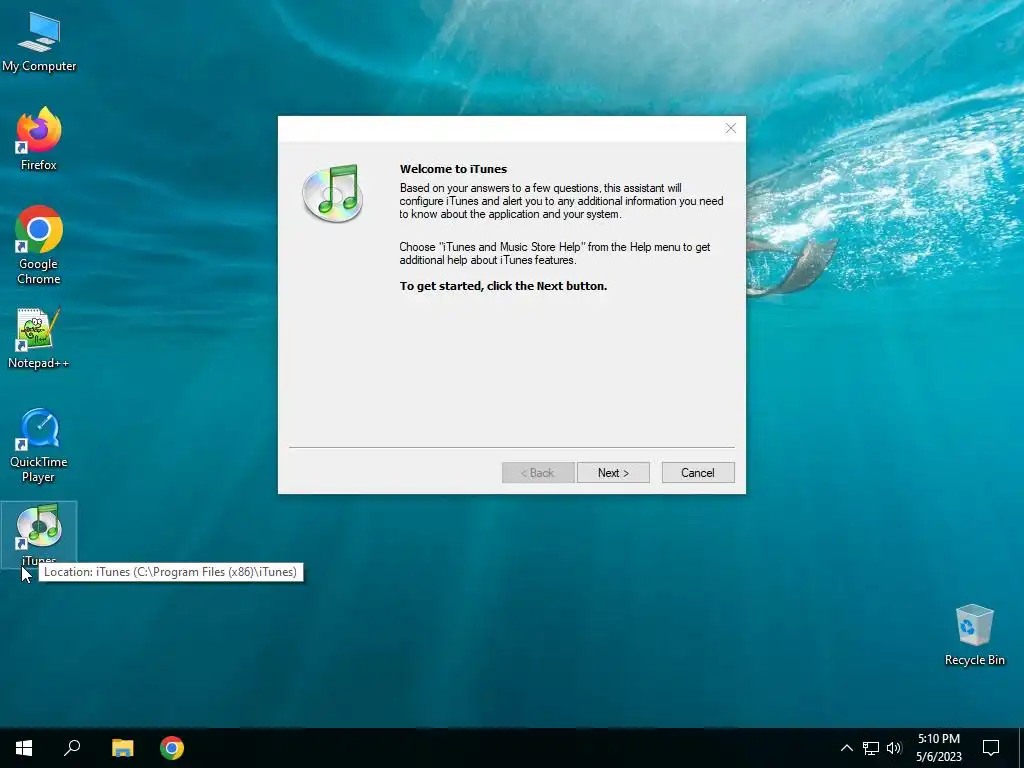Open the clock showing 5:10 PM
Viewport: 1024px width, 768px height.
(x=938, y=748)
